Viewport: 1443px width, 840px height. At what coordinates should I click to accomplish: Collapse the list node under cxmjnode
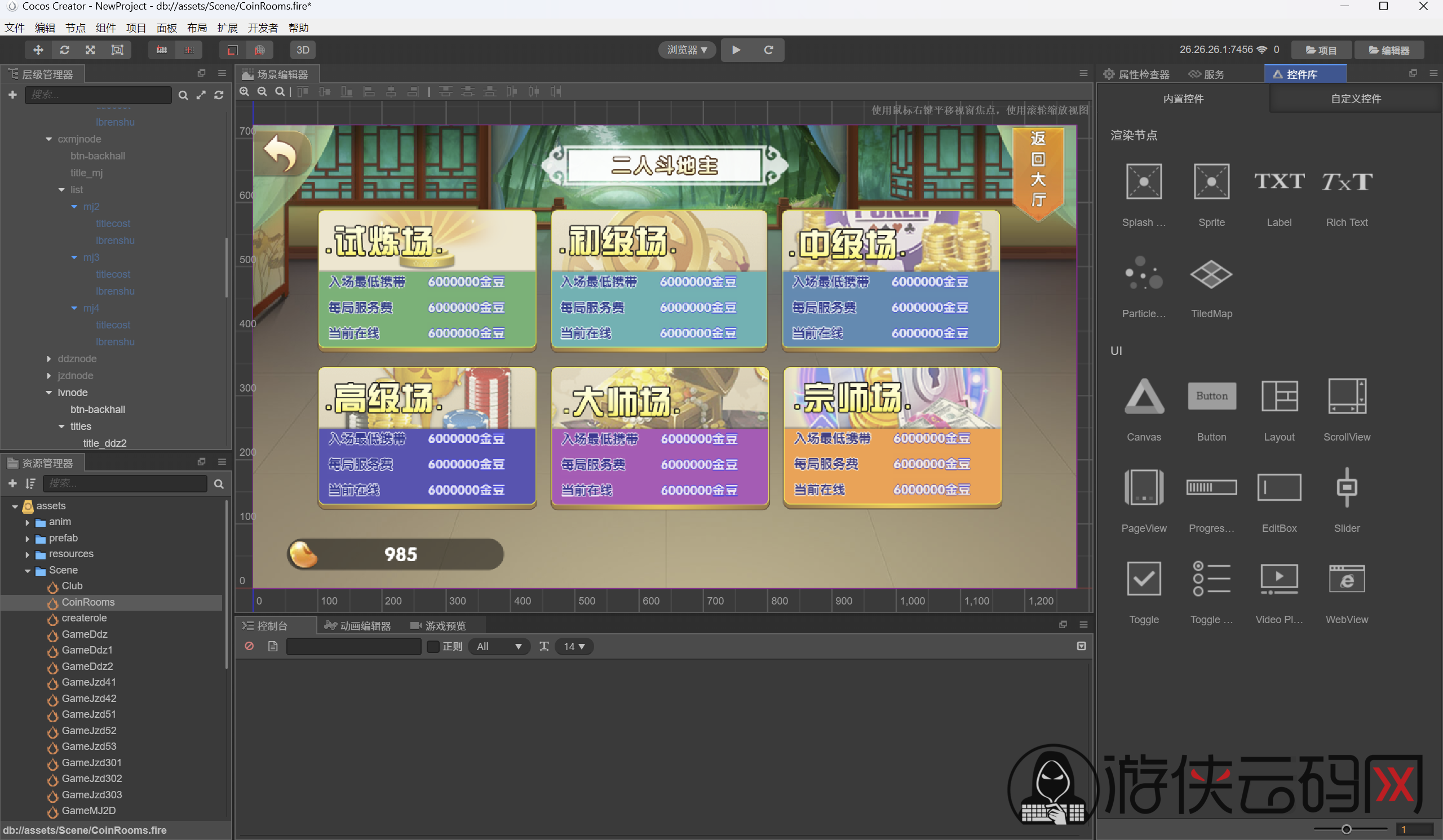tap(61, 189)
